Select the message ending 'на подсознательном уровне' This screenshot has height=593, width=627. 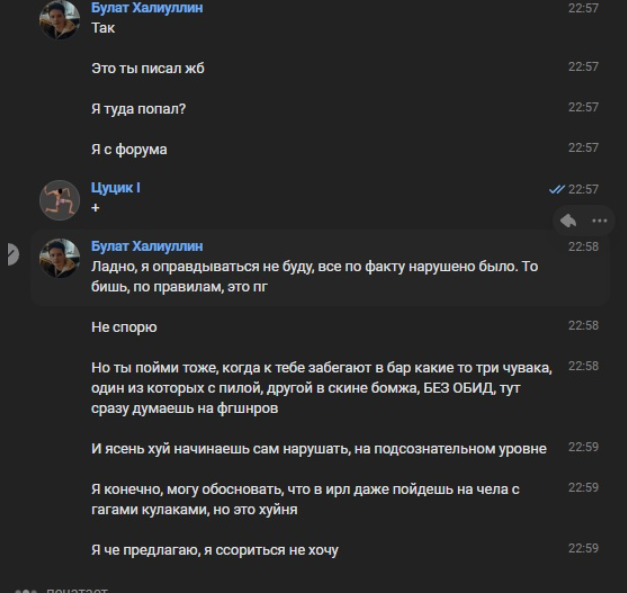click(318, 449)
